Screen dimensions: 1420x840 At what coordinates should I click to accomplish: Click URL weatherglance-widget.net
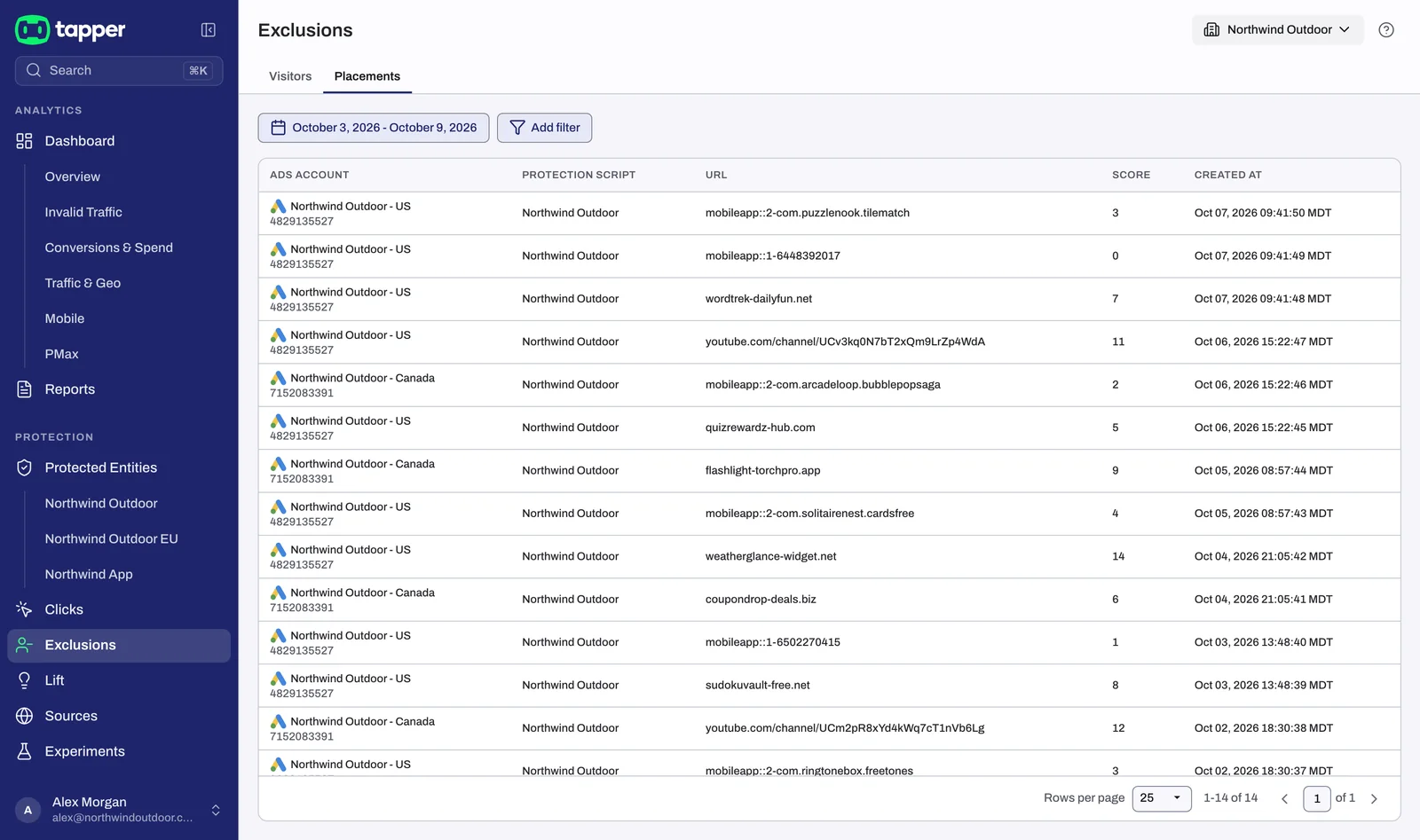[770, 556]
